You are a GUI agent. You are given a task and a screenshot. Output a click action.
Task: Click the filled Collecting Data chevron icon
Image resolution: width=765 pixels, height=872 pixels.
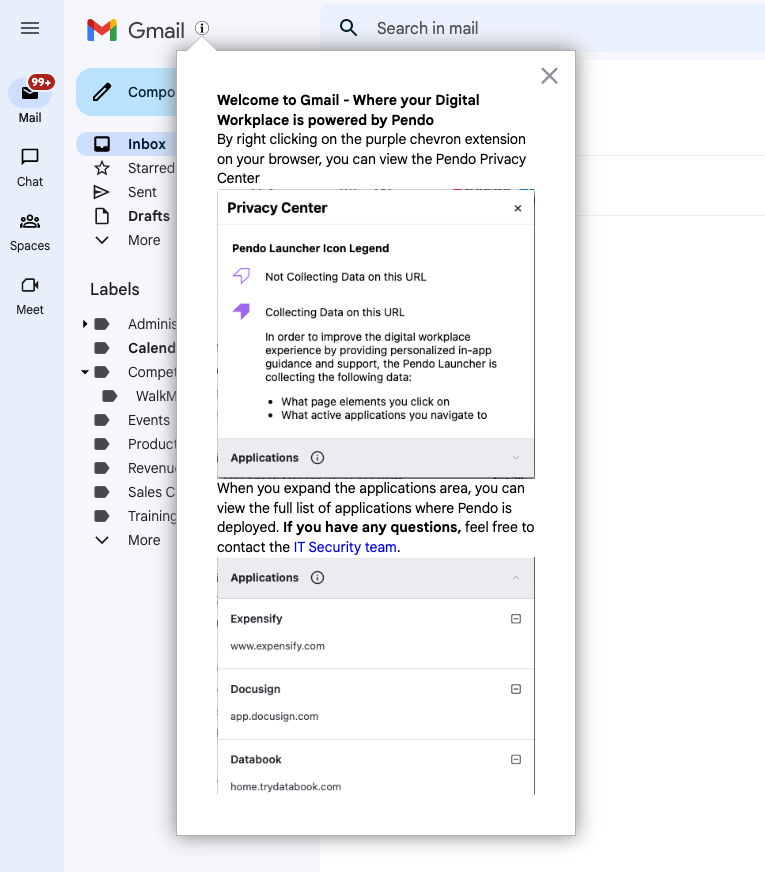(241, 311)
